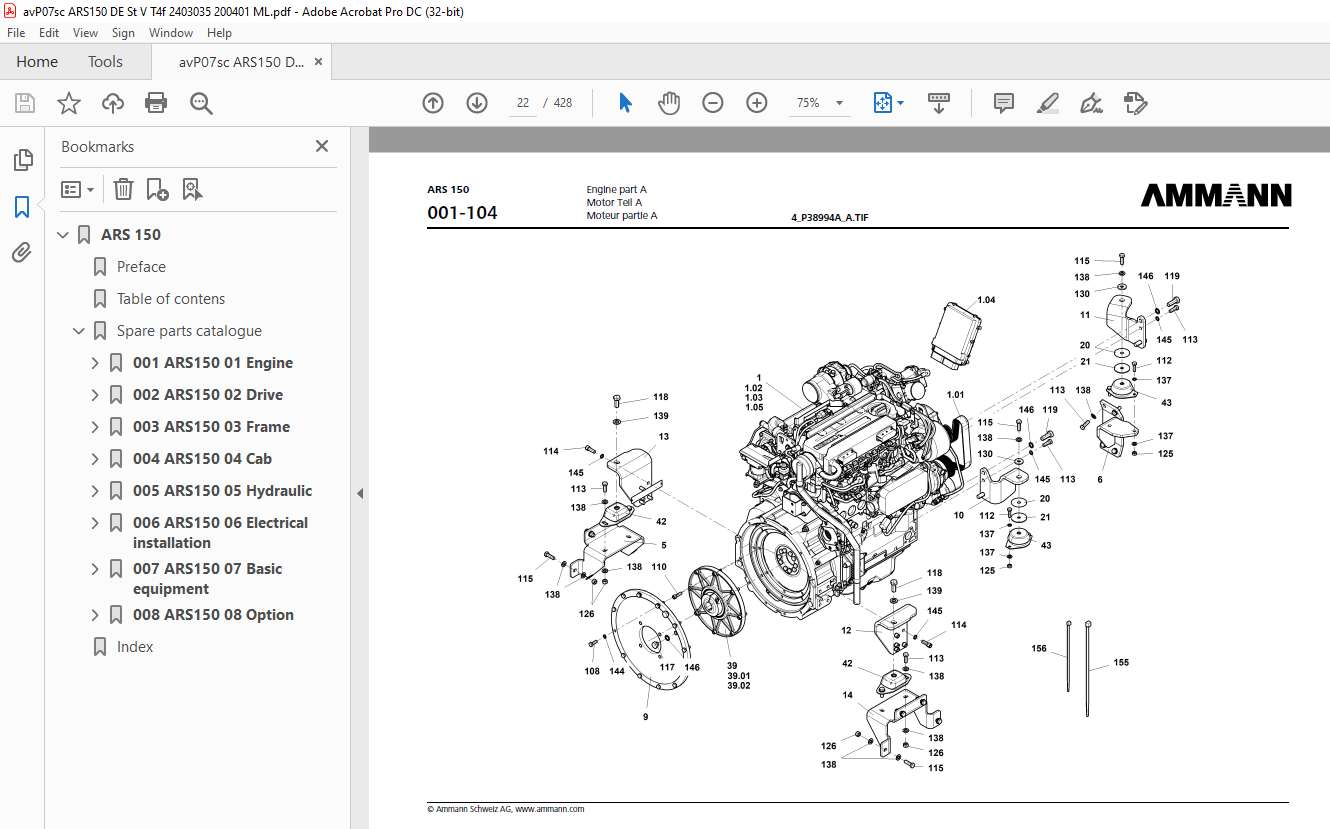Go to the previous page arrow
1330x829 pixels.
(433, 103)
